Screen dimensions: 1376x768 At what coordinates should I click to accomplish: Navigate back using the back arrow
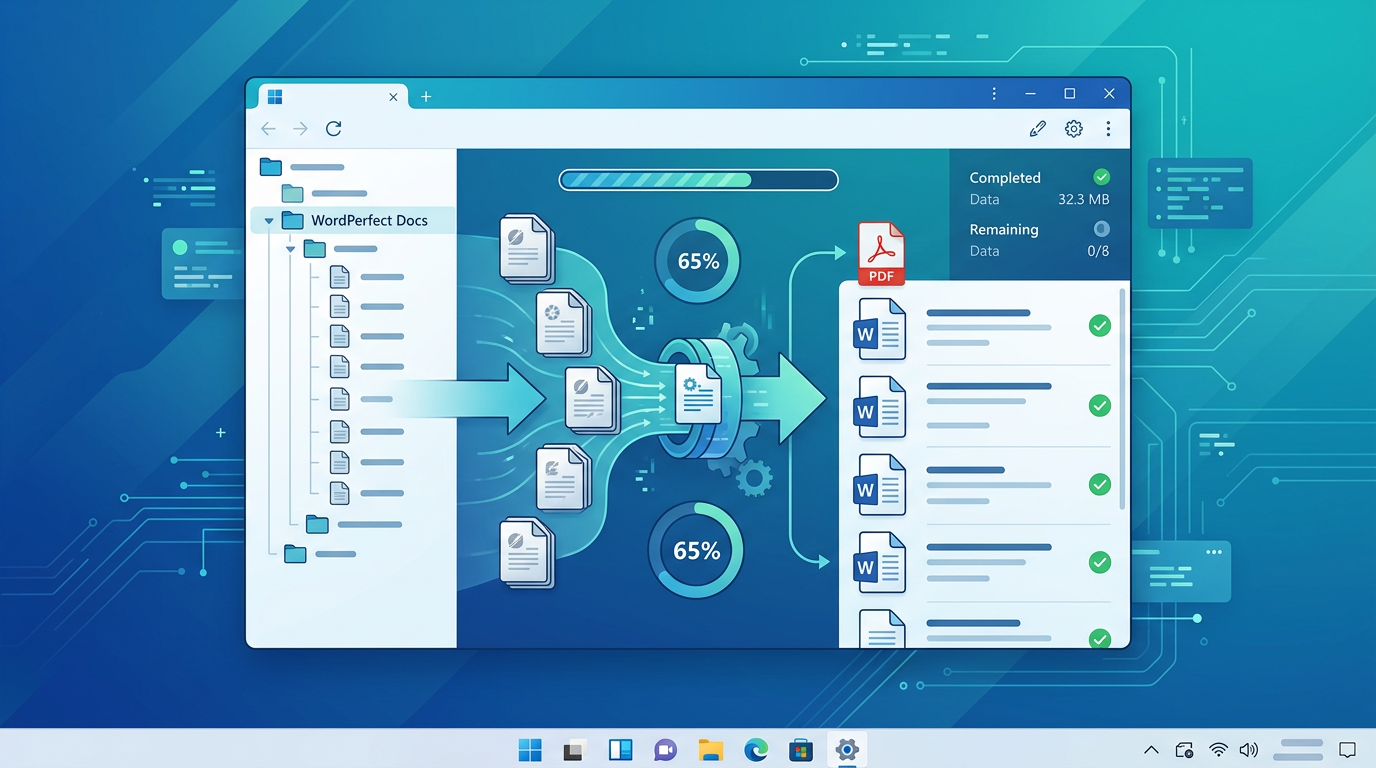point(267,128)
